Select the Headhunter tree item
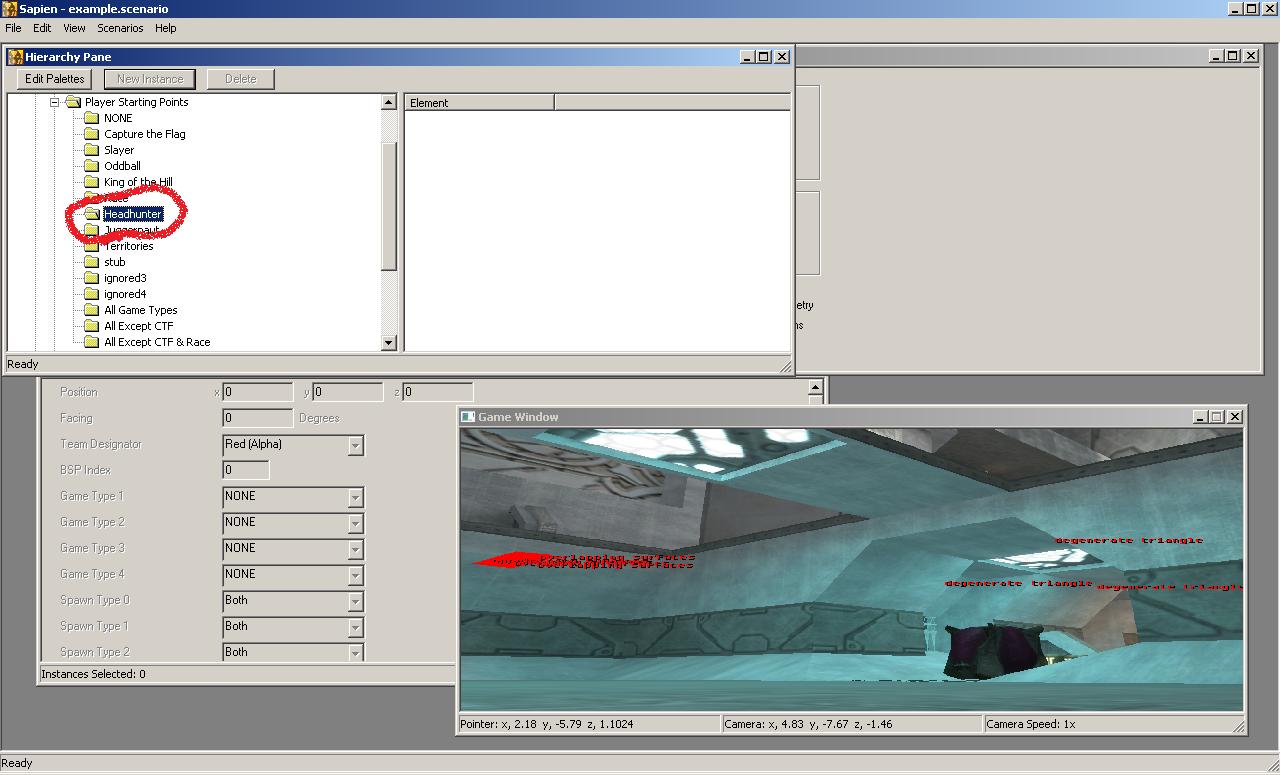Screen dimensions: 1281x775 [x=133, y=214]
